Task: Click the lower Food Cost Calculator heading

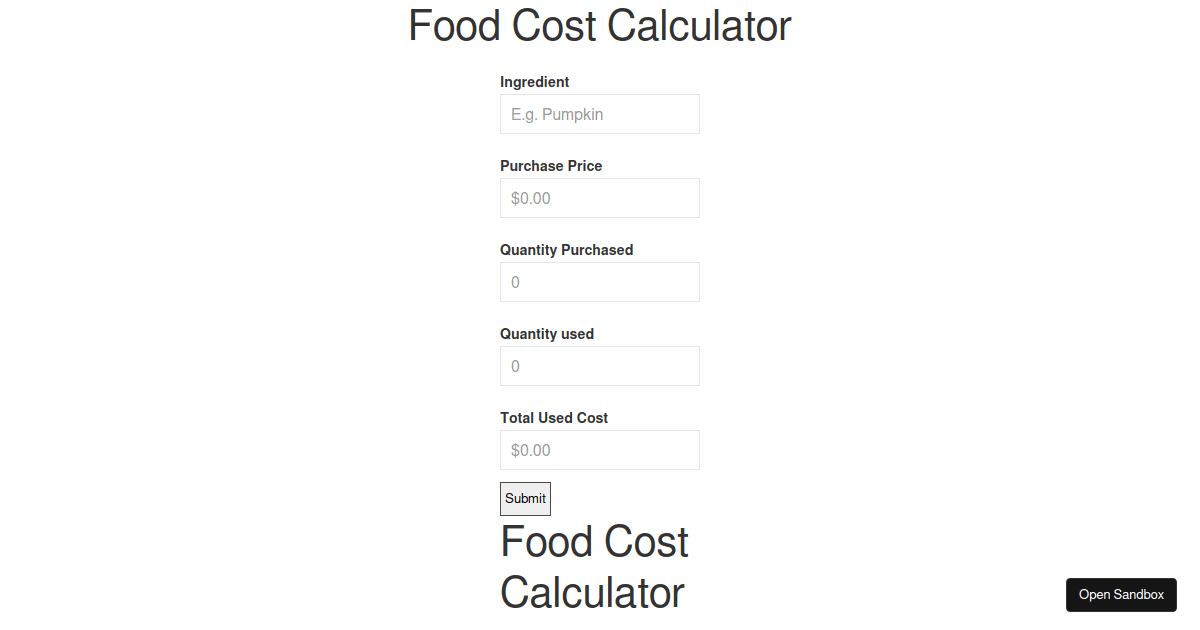Action: [594, 567]
